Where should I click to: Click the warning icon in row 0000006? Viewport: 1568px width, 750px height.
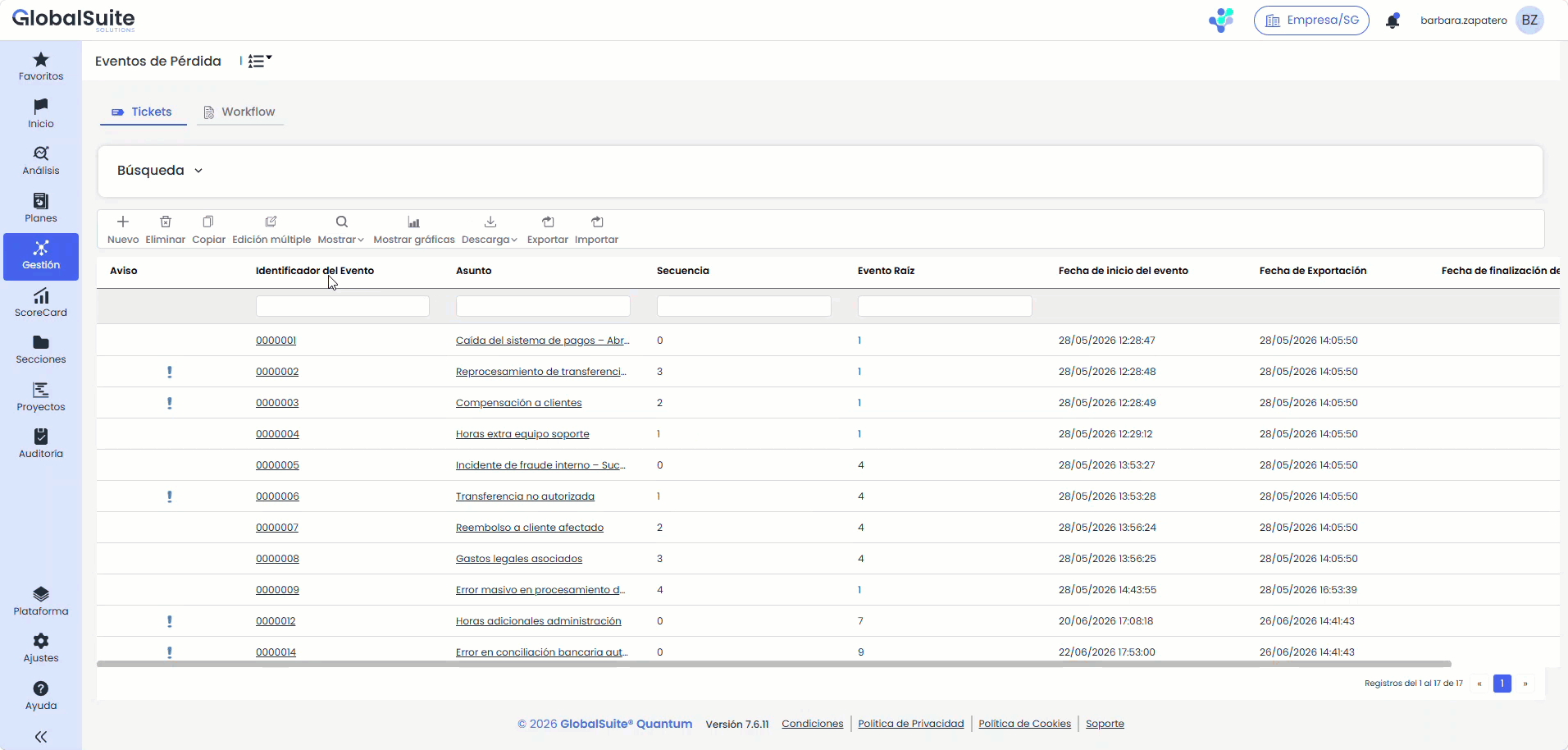170,496
